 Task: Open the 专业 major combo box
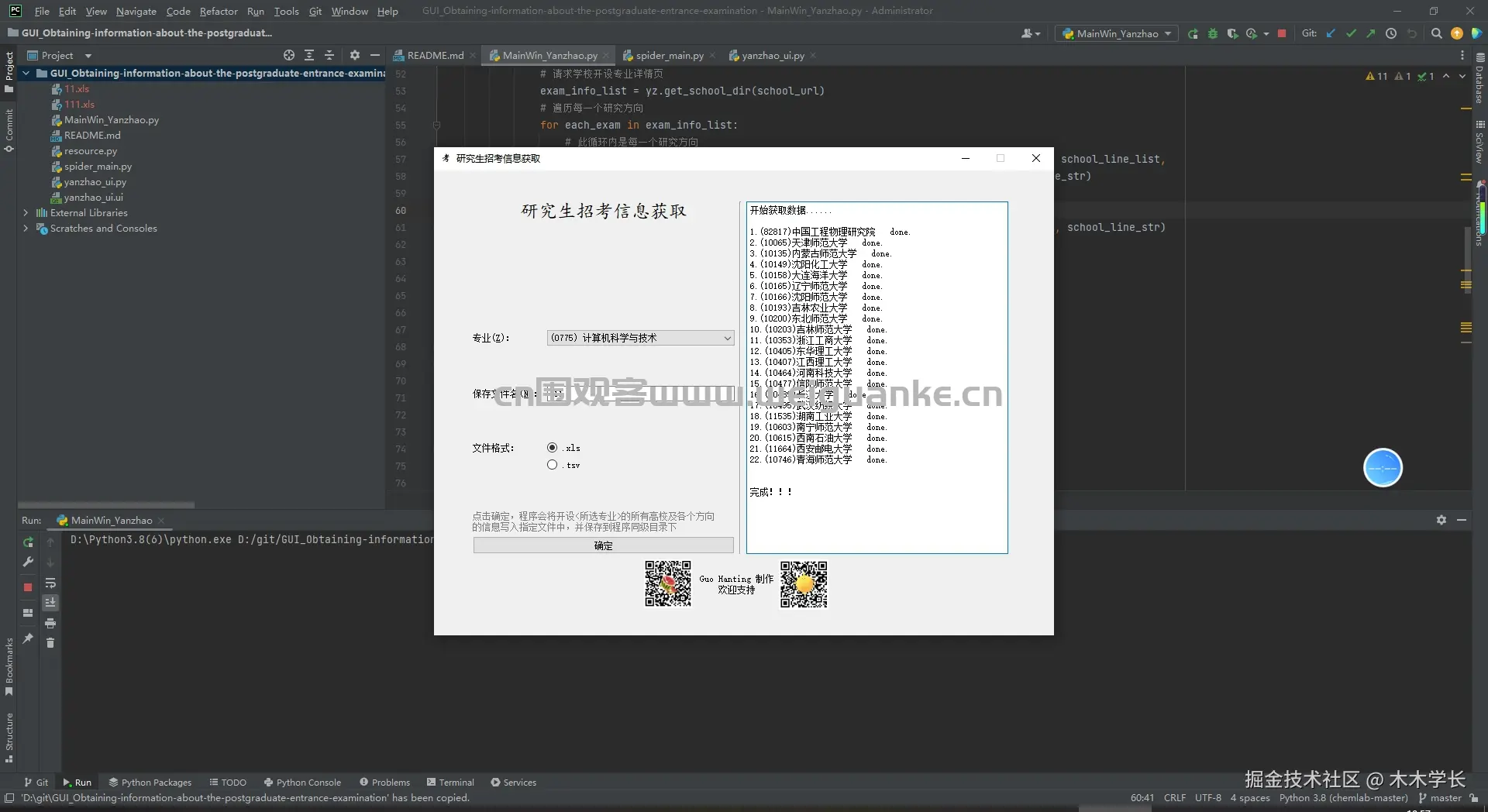pos(640,338)
